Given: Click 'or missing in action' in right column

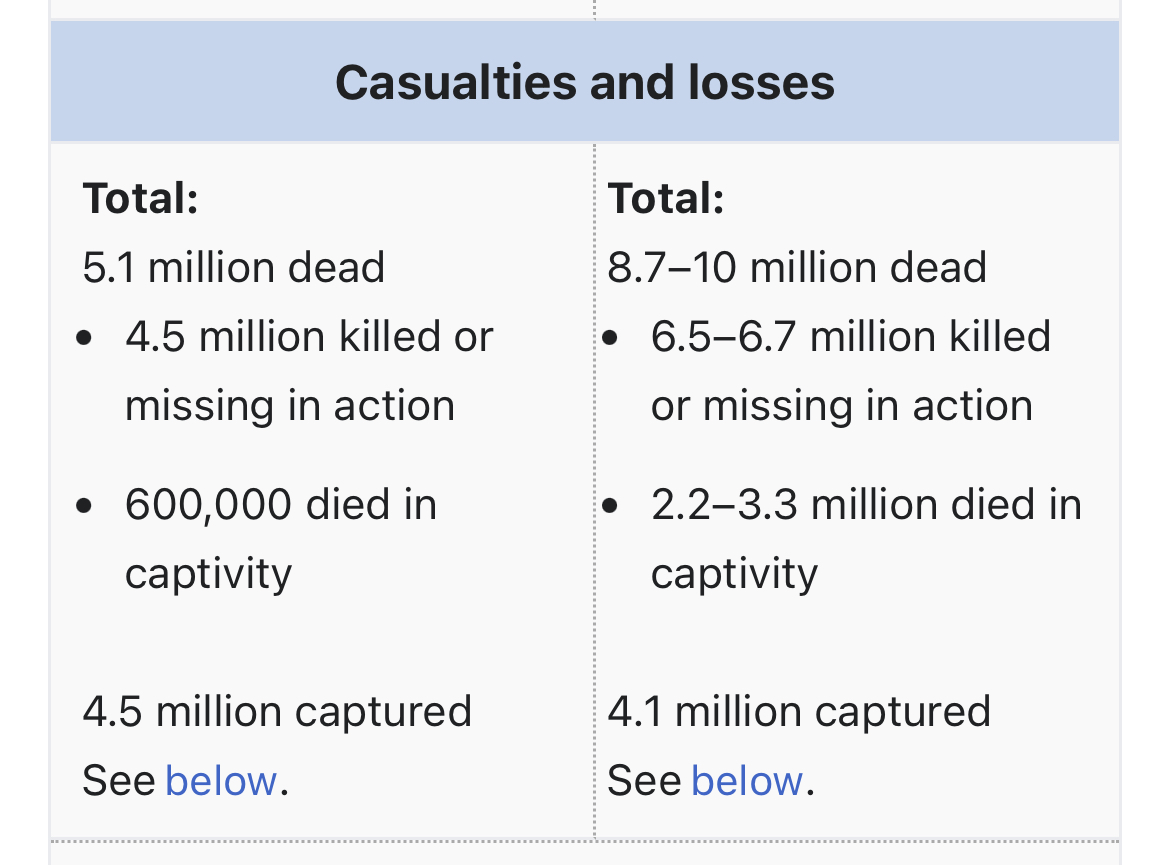Looking at the screenshot, I should coord(841,406).
